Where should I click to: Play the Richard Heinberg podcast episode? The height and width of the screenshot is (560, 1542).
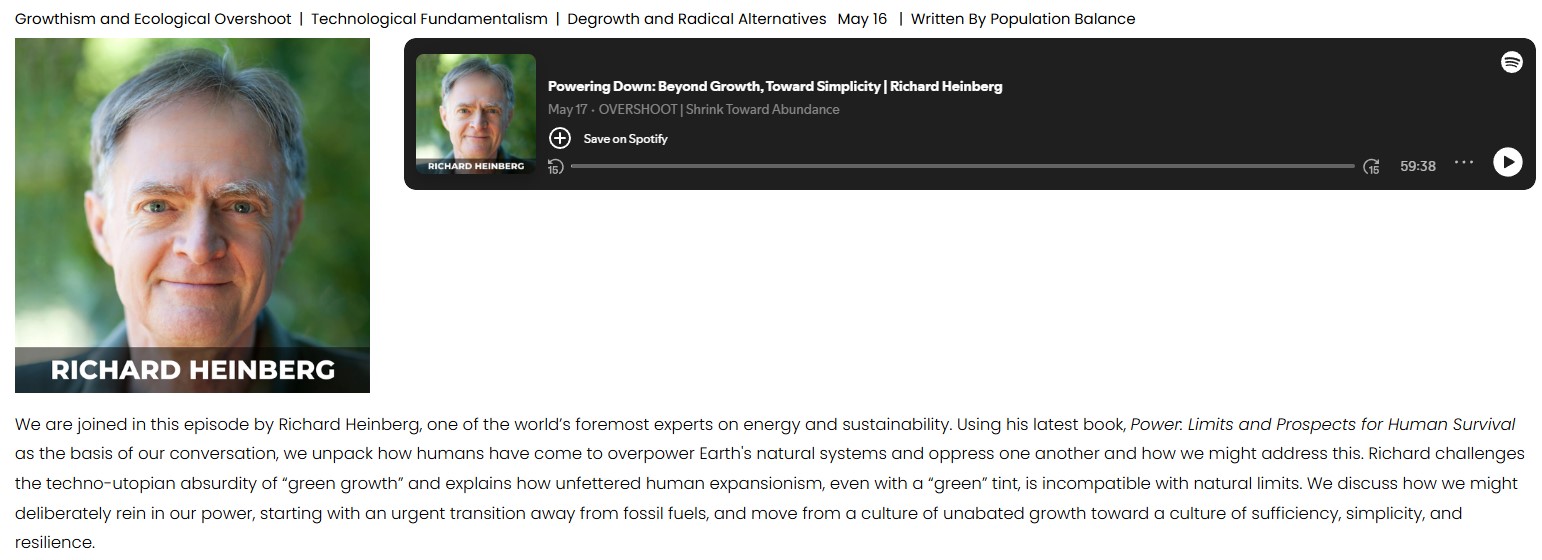(x=1507, y=162)
